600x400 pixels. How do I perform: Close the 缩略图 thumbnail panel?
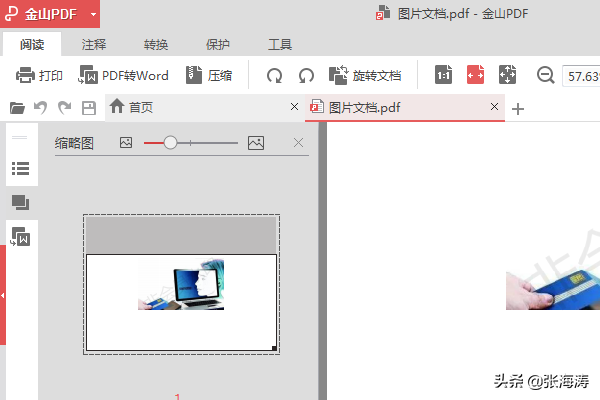[x=298, y=143]
